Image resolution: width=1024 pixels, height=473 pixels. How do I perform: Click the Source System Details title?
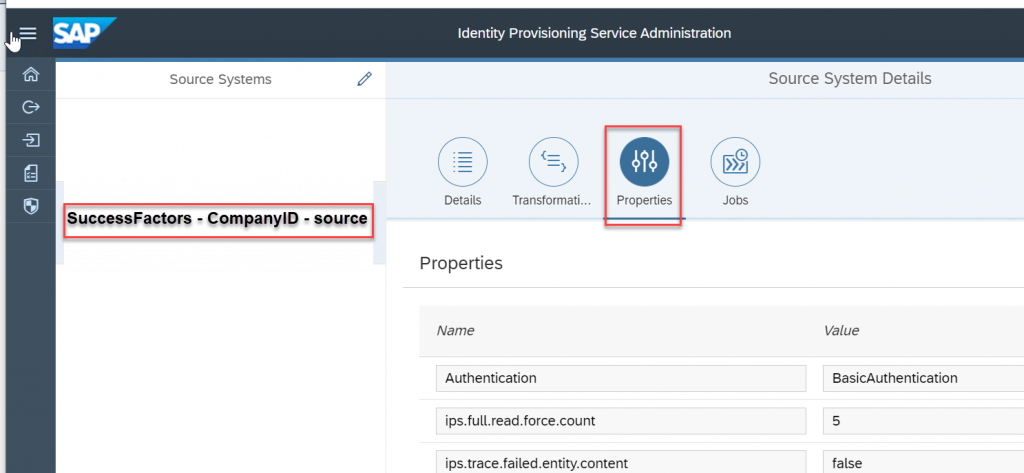tap(850, 79)
